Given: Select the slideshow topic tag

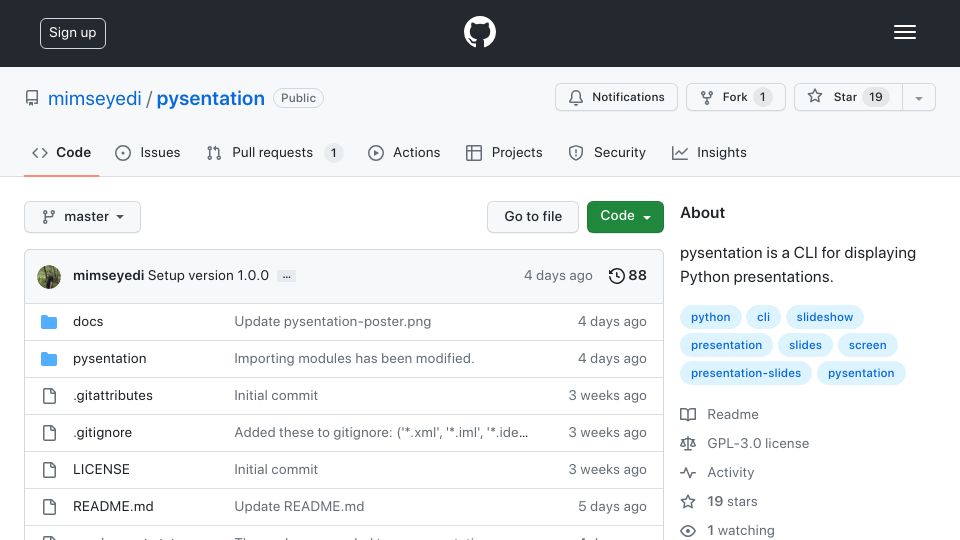Looking at the screenshot, I should (824, 317).
